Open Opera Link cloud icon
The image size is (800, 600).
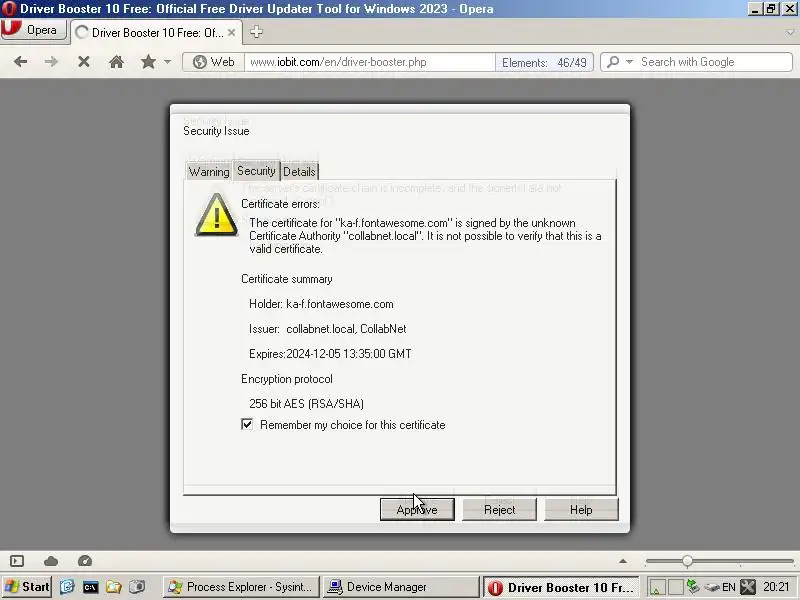pyautogui.click(x=51, y=561)
